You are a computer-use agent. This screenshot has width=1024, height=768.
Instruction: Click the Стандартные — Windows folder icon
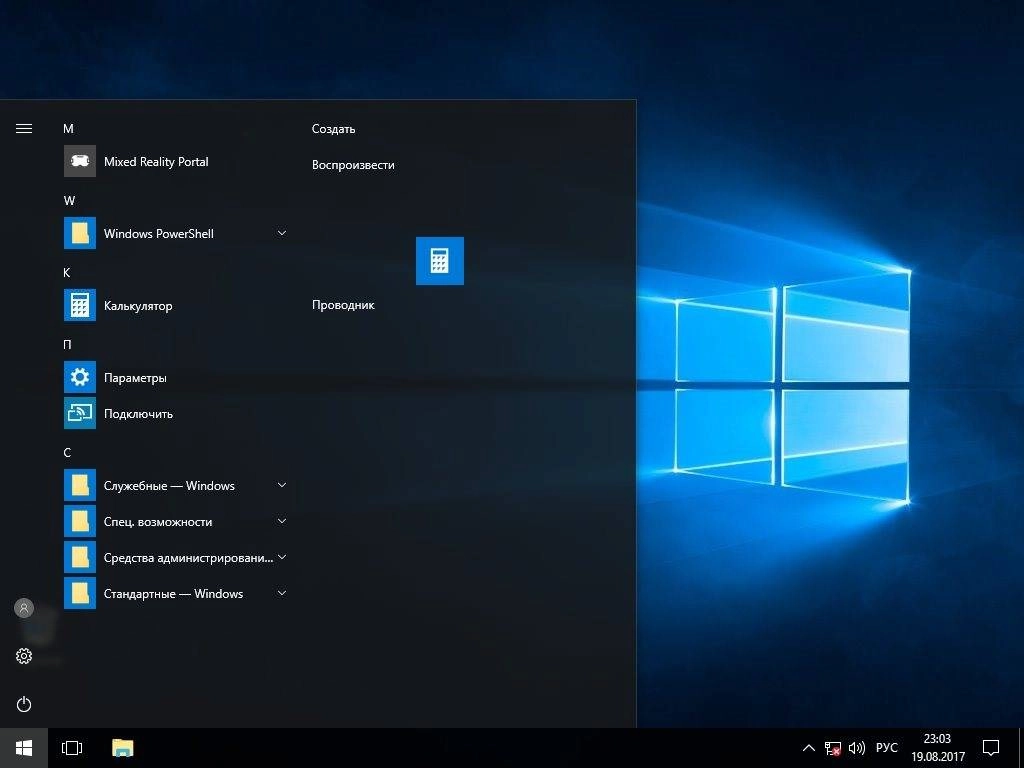click(80, 593)
